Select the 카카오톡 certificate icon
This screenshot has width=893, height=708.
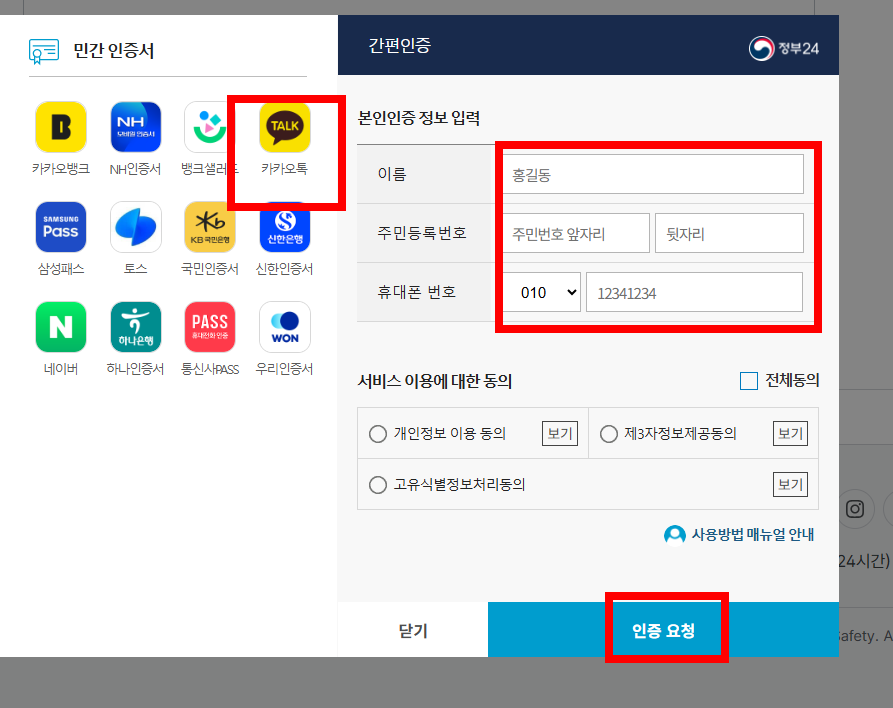[x=283, y=127]
